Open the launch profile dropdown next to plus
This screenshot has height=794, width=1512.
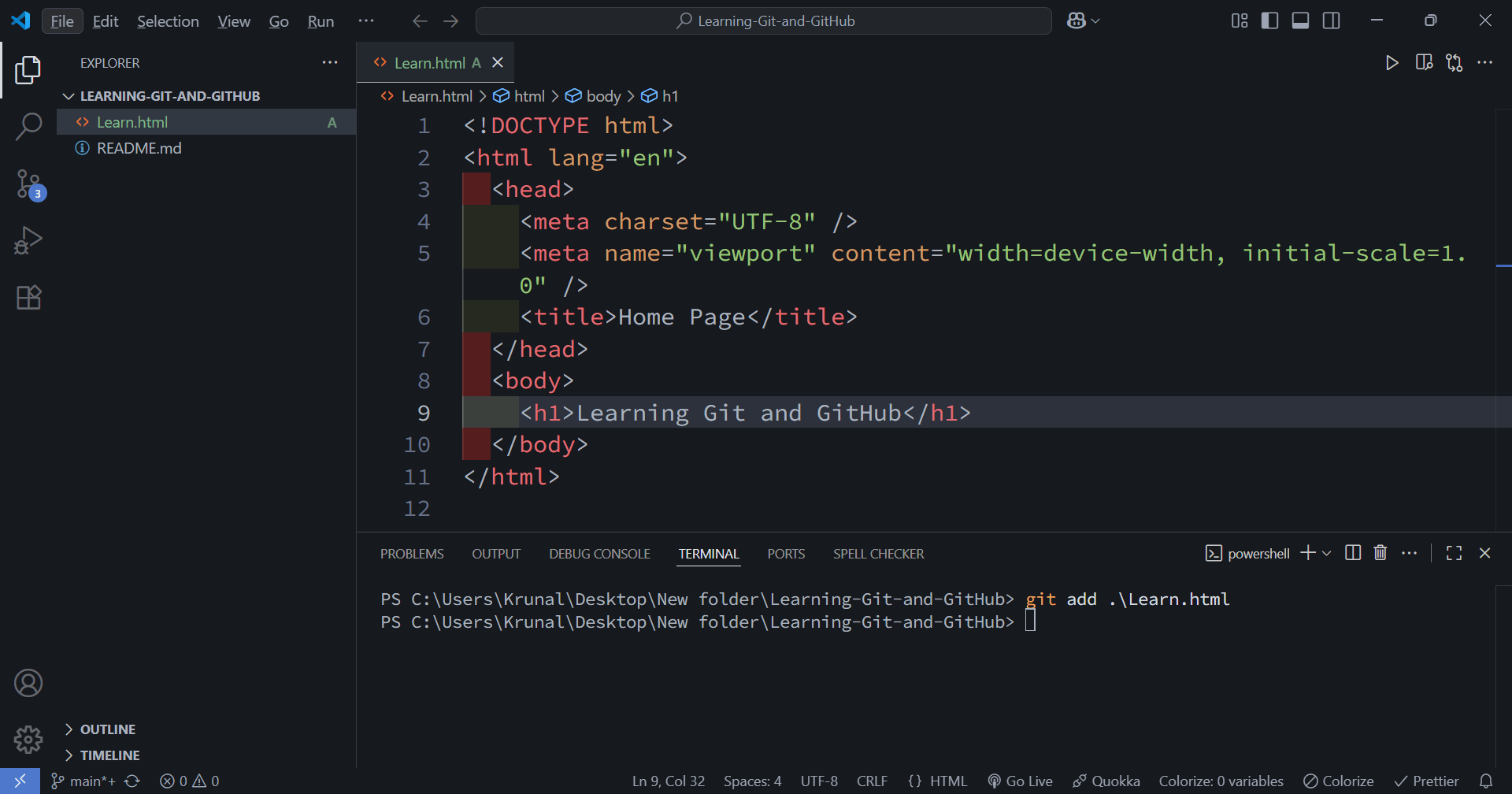point(1327,553)
